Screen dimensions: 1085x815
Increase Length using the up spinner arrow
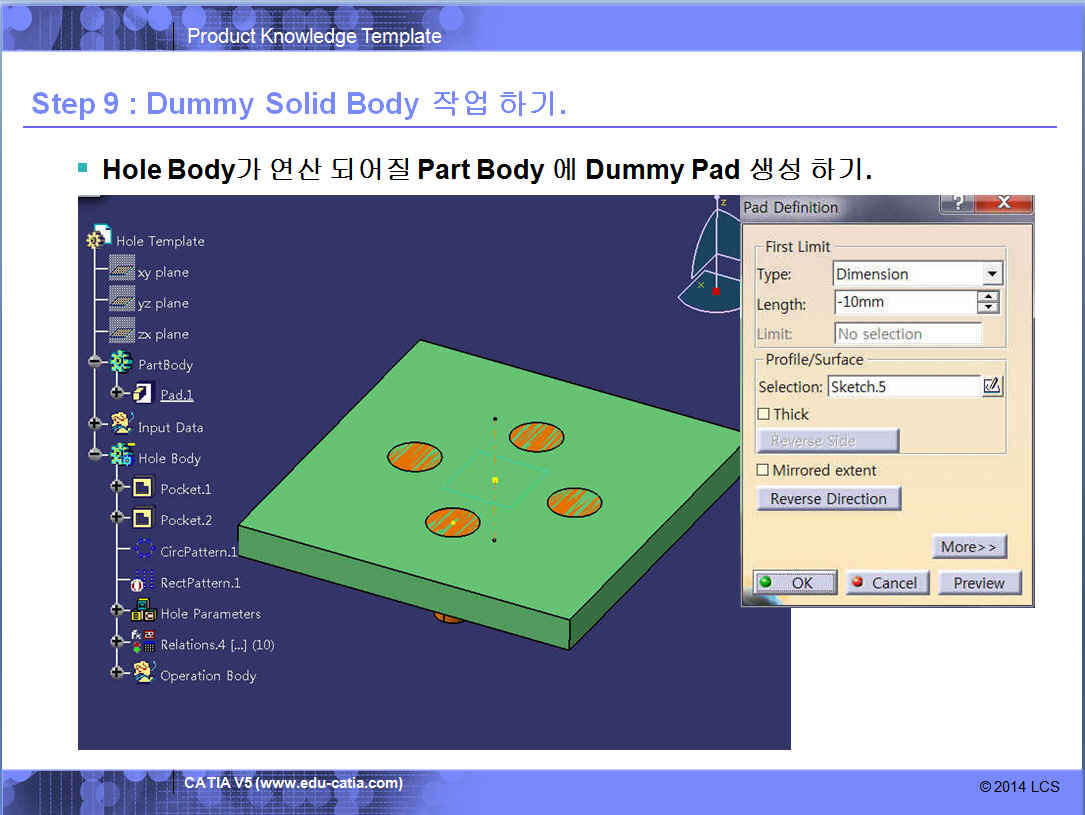pos(988,296)
